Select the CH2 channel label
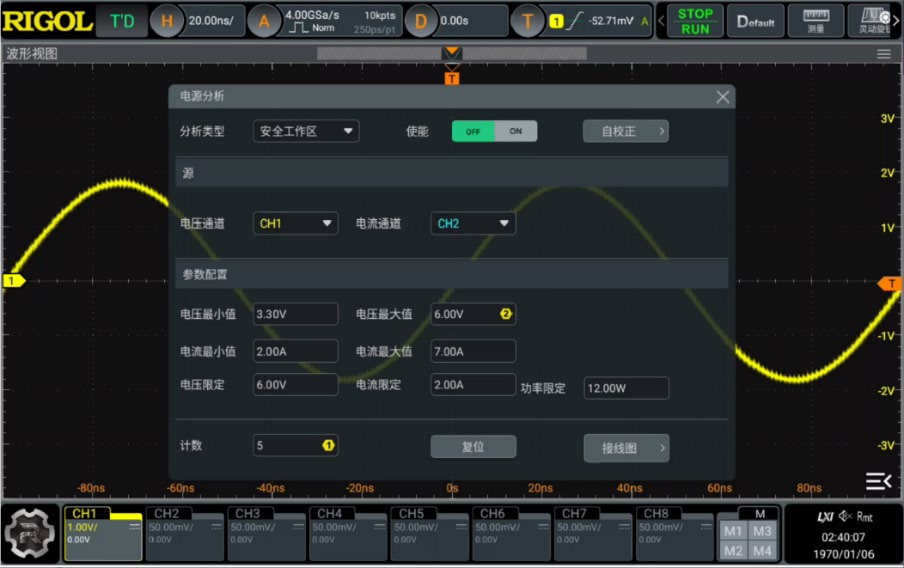 166,513
